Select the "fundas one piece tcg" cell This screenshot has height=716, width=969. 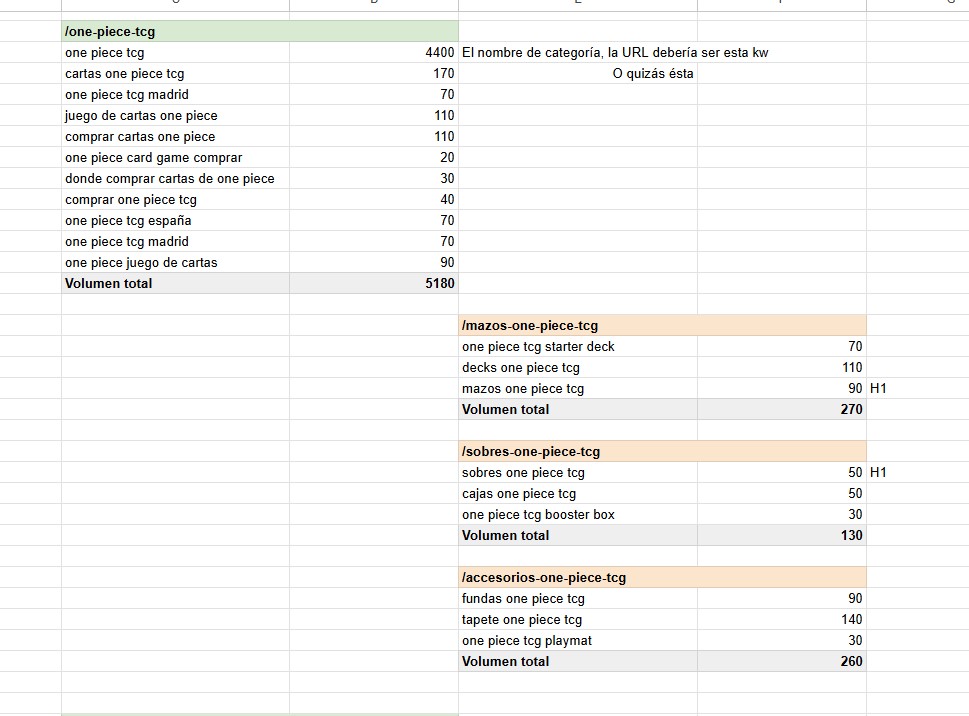point(578,599)
